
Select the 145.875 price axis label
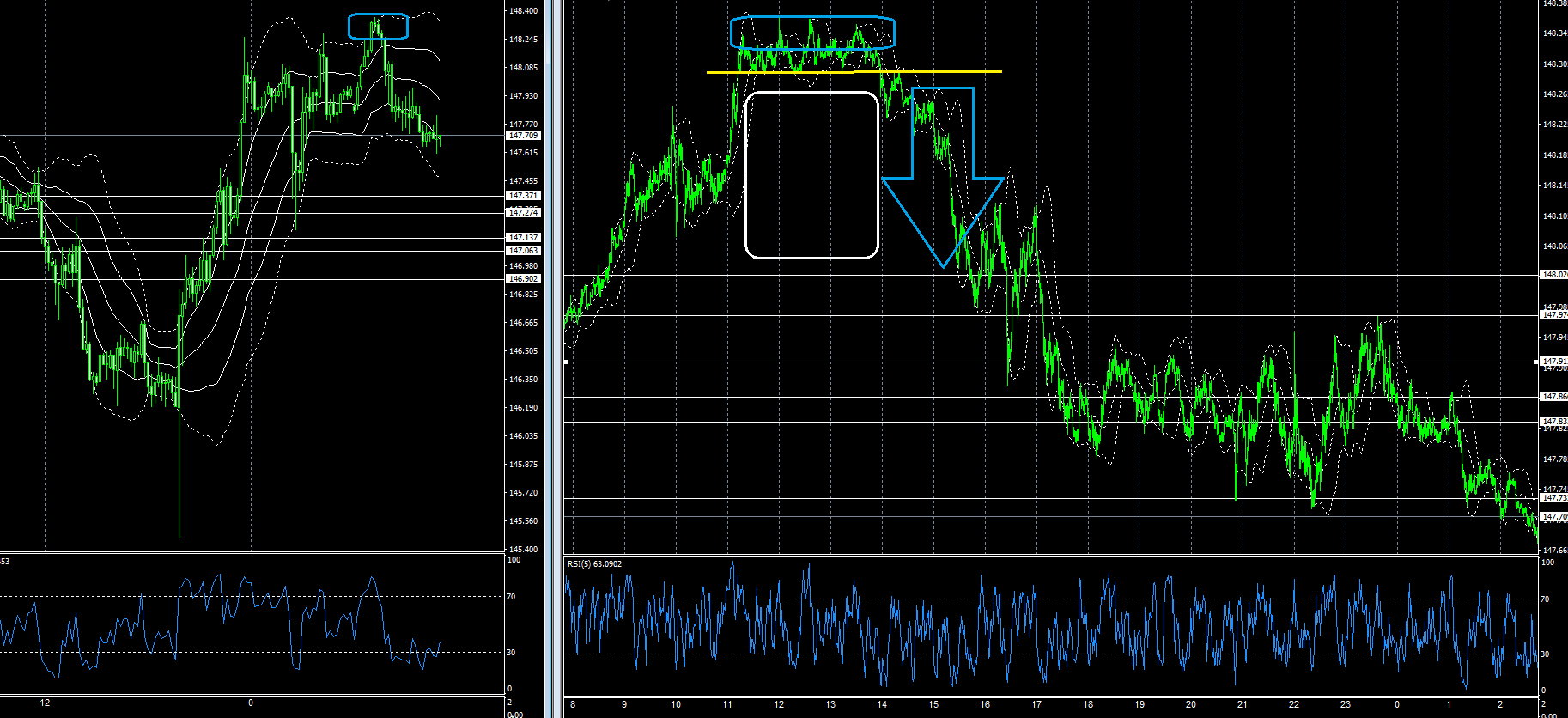[523, 465]
